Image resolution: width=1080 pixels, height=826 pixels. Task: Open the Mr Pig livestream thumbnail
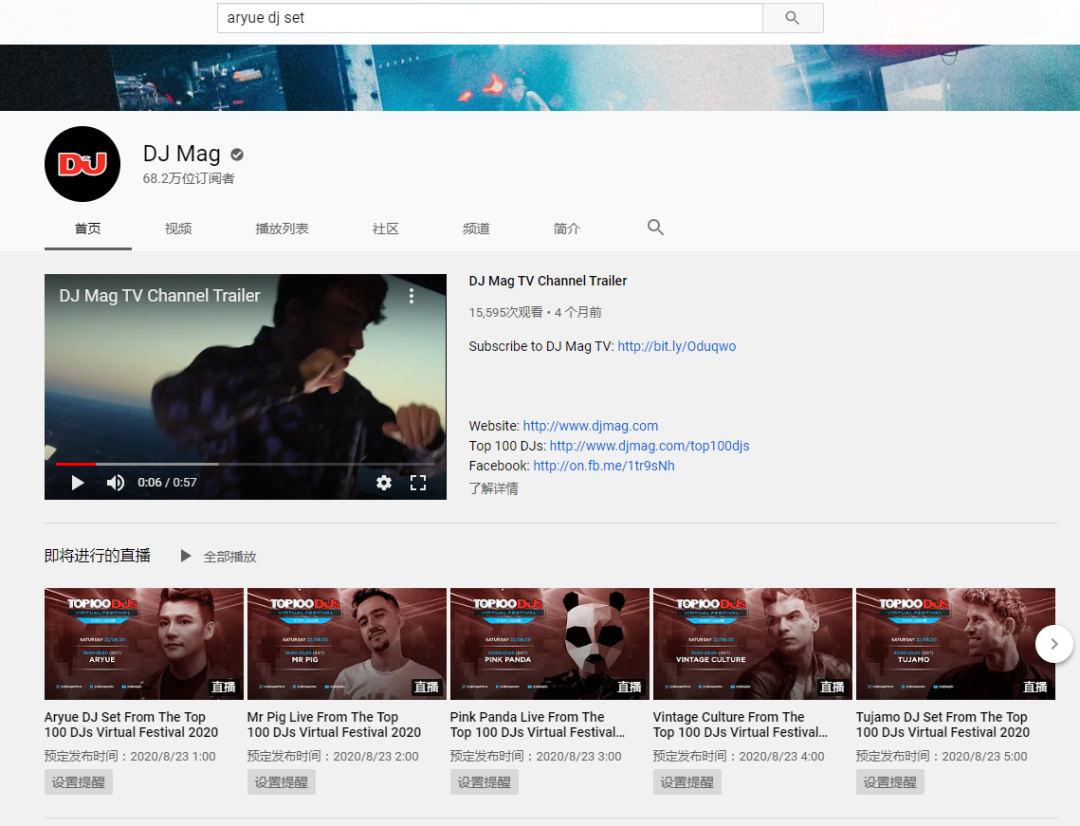(x=346, y=643)
